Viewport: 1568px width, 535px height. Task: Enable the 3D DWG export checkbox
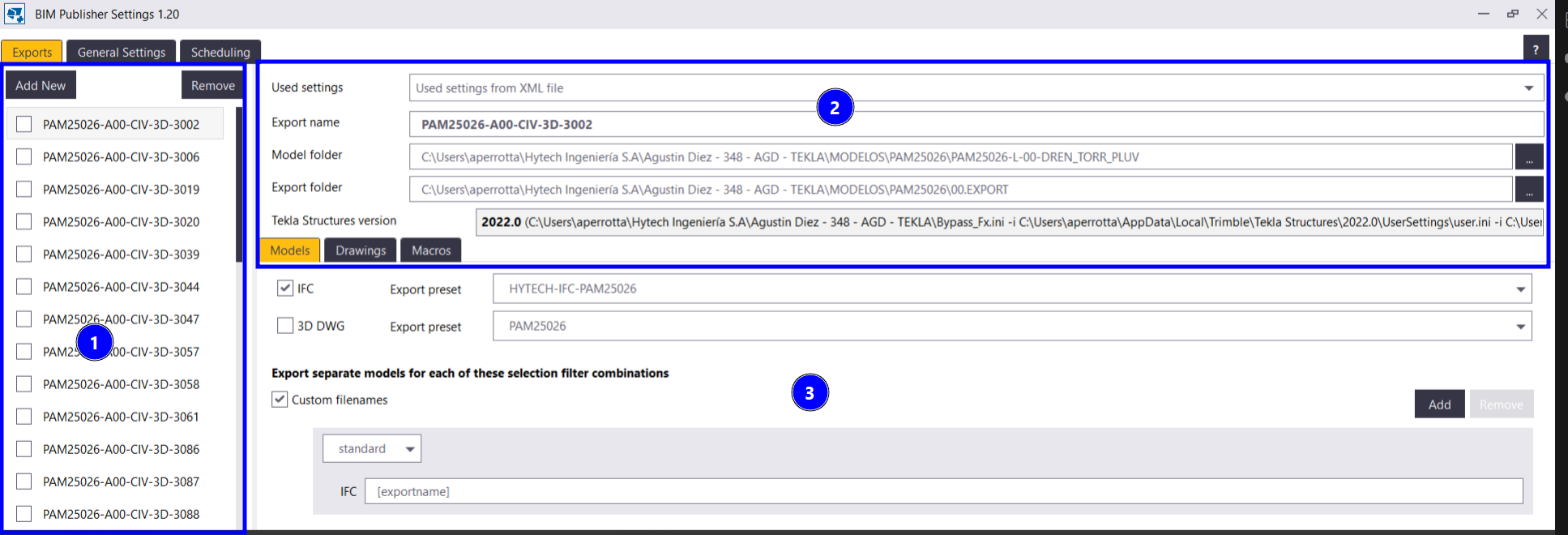285,325
